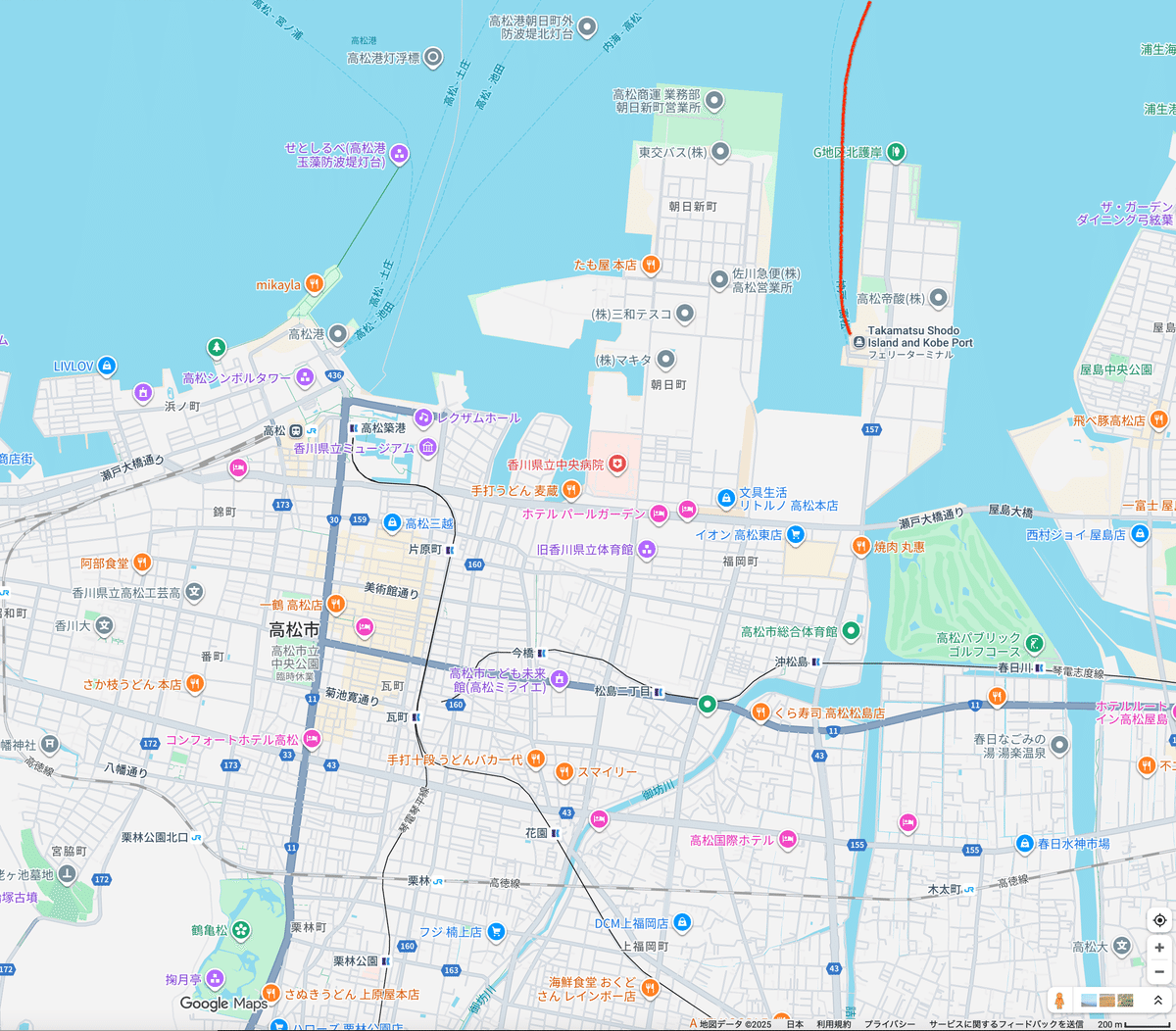Open the イオン 高松東店 shopping pin
The height and width of the screenshot is (1031, 1176).
(795, 534)
